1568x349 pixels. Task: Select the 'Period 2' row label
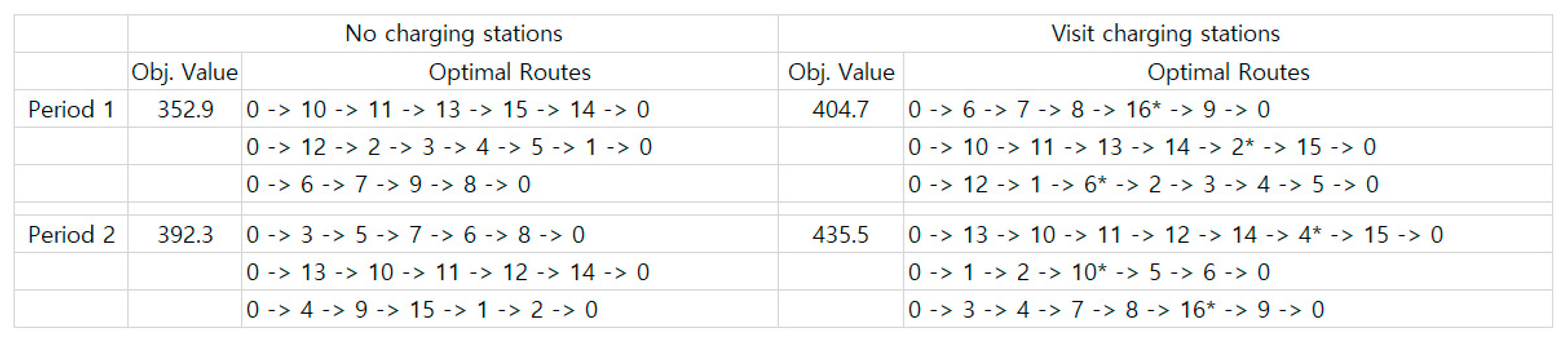tap(71, 235)
